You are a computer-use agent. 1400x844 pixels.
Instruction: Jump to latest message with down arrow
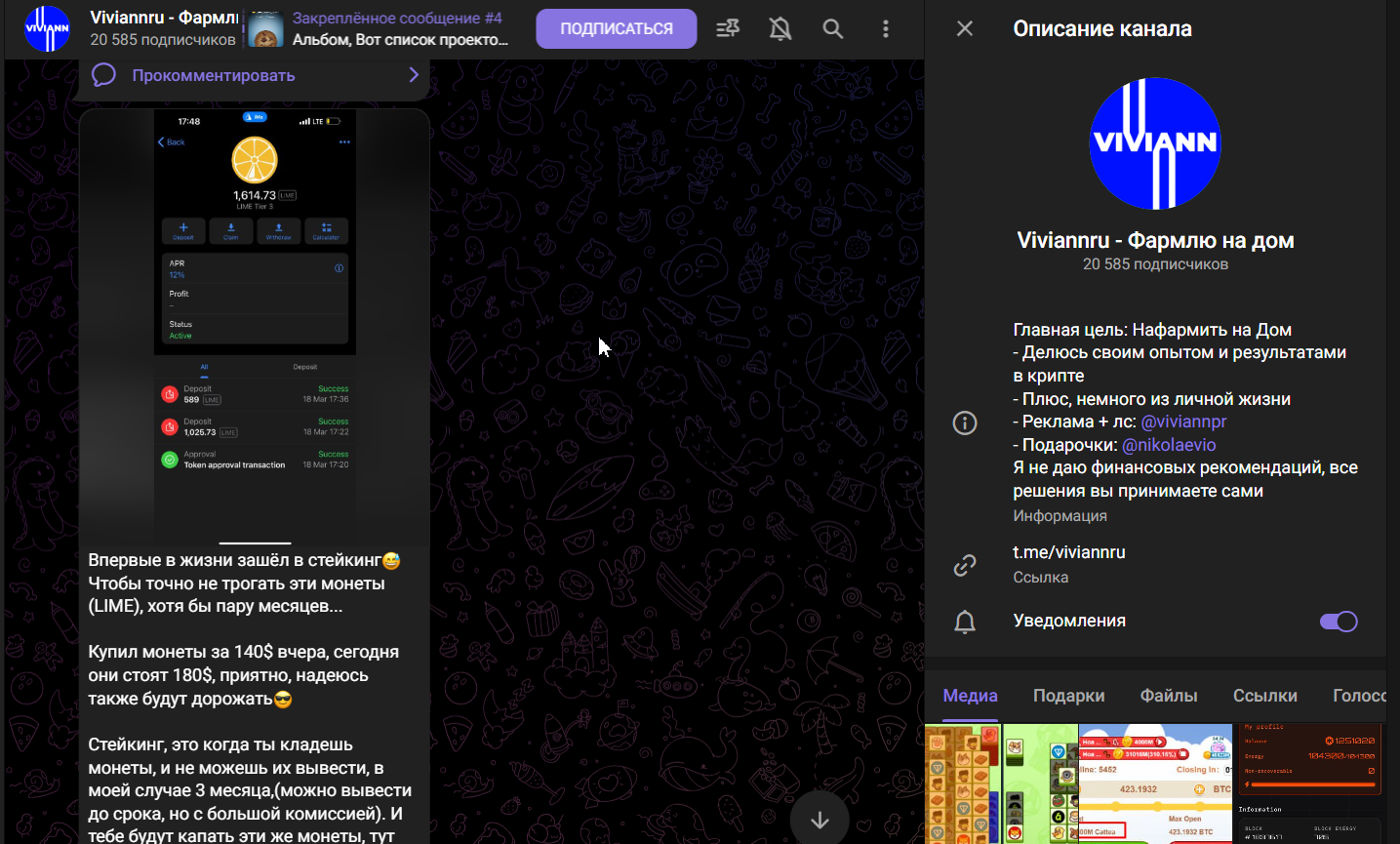pyautogui.click(x=820, y=820)
